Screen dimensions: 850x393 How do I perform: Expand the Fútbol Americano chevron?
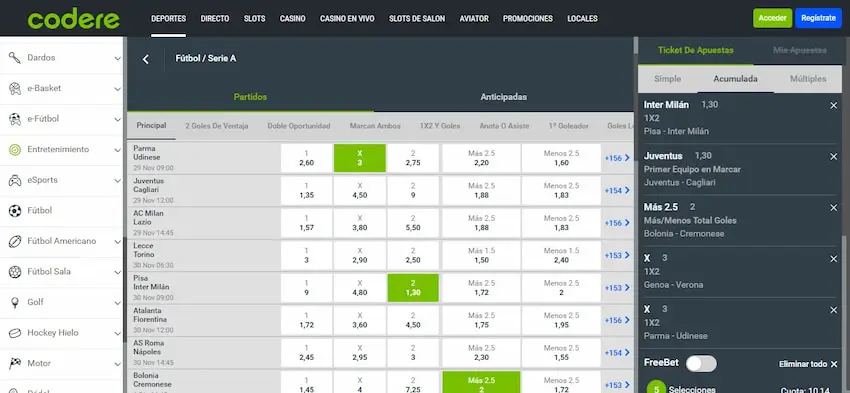(118, 241)
